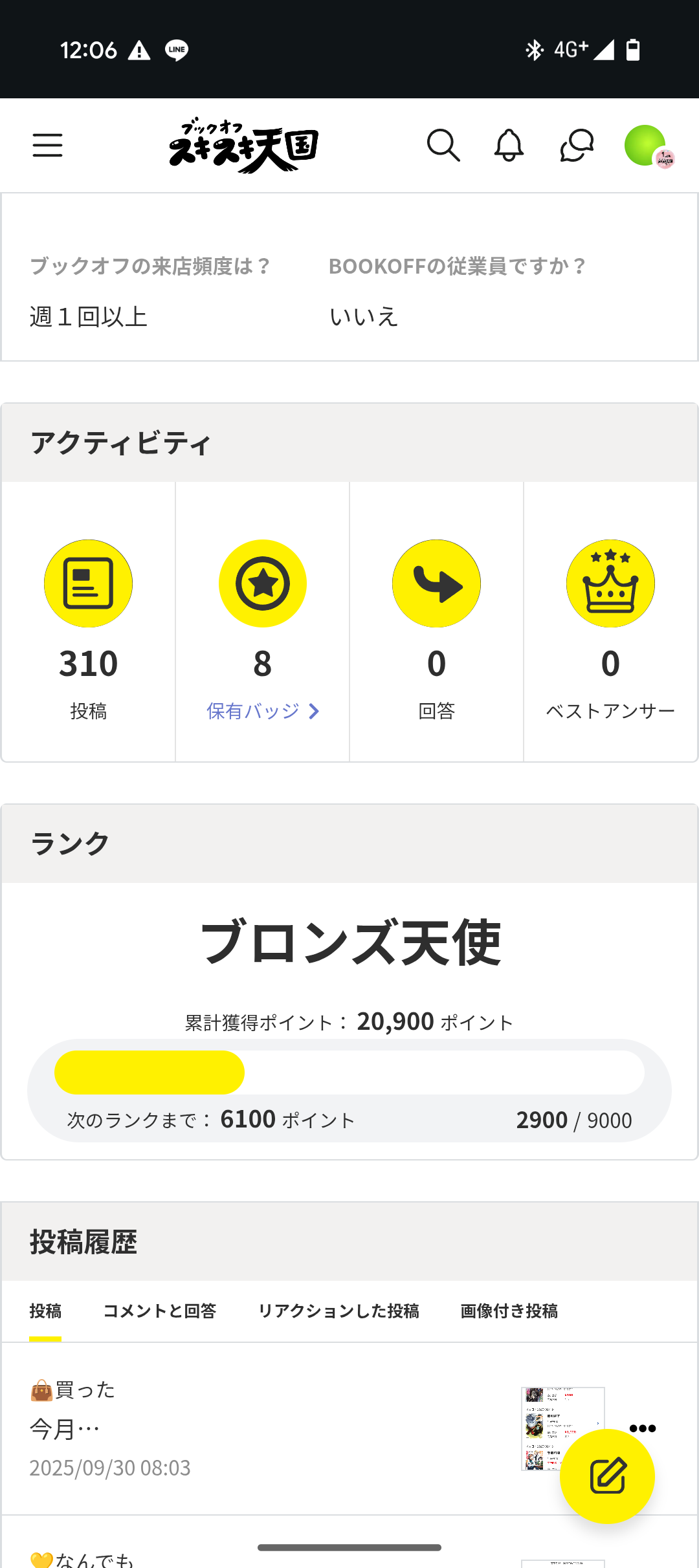This screenshot has width=699, height=1568.
Task: Open notifications bell
Action: (509, 145)
